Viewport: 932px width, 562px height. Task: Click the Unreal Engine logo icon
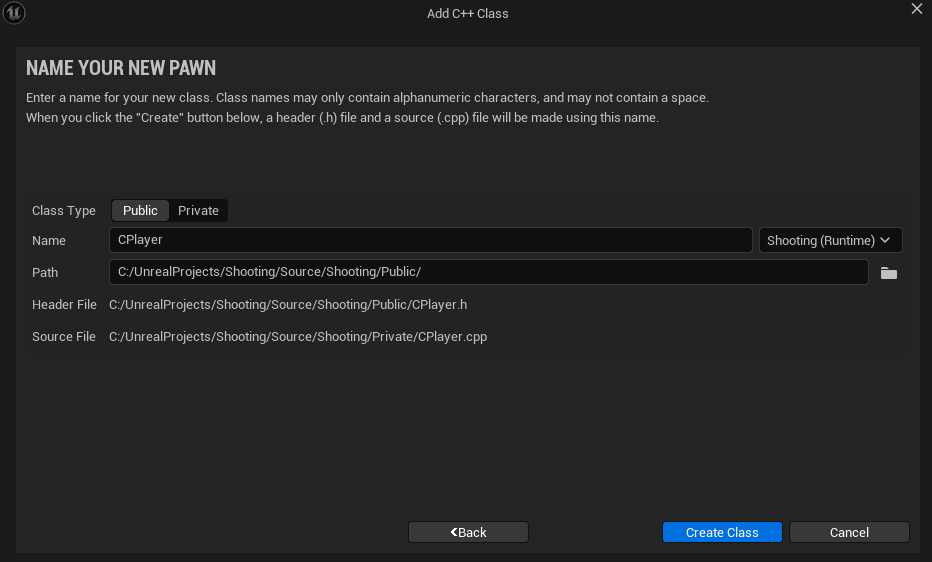tap(14, 12)
